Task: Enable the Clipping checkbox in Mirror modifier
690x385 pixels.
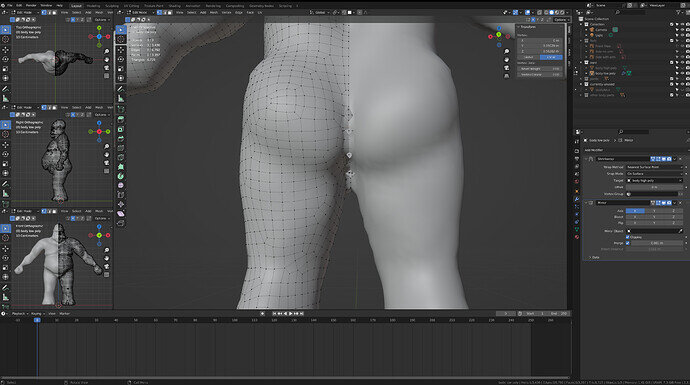Action: (628, 237)
